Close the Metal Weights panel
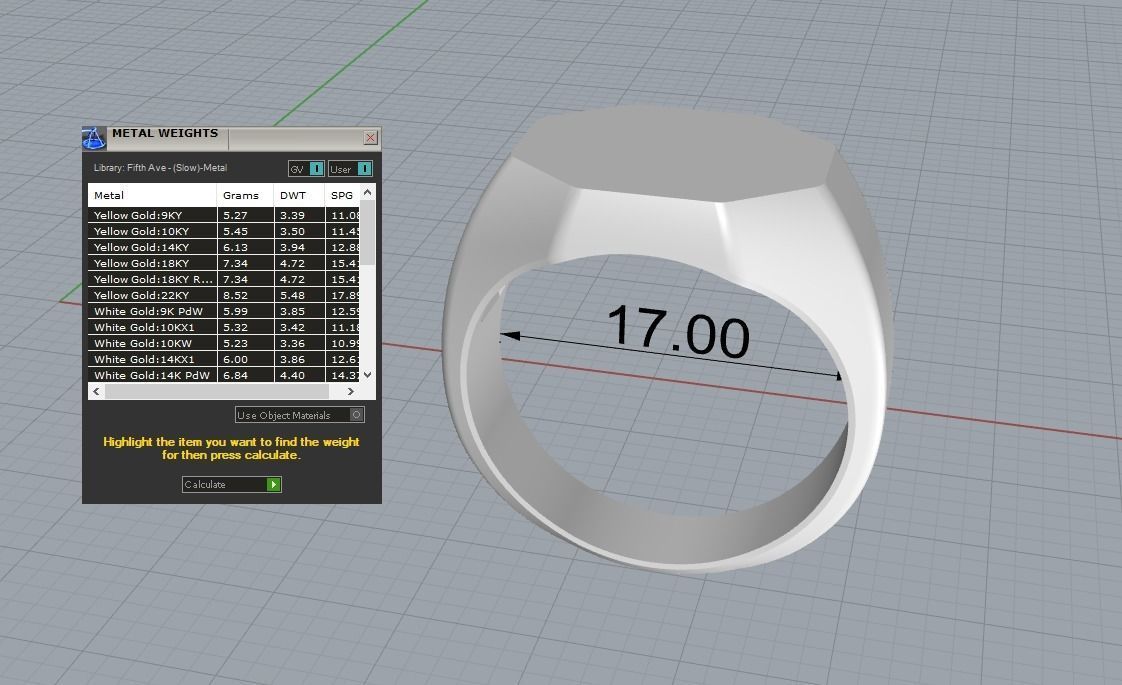Viewport: 1122px width, 685px height. (x=370, y=137)
